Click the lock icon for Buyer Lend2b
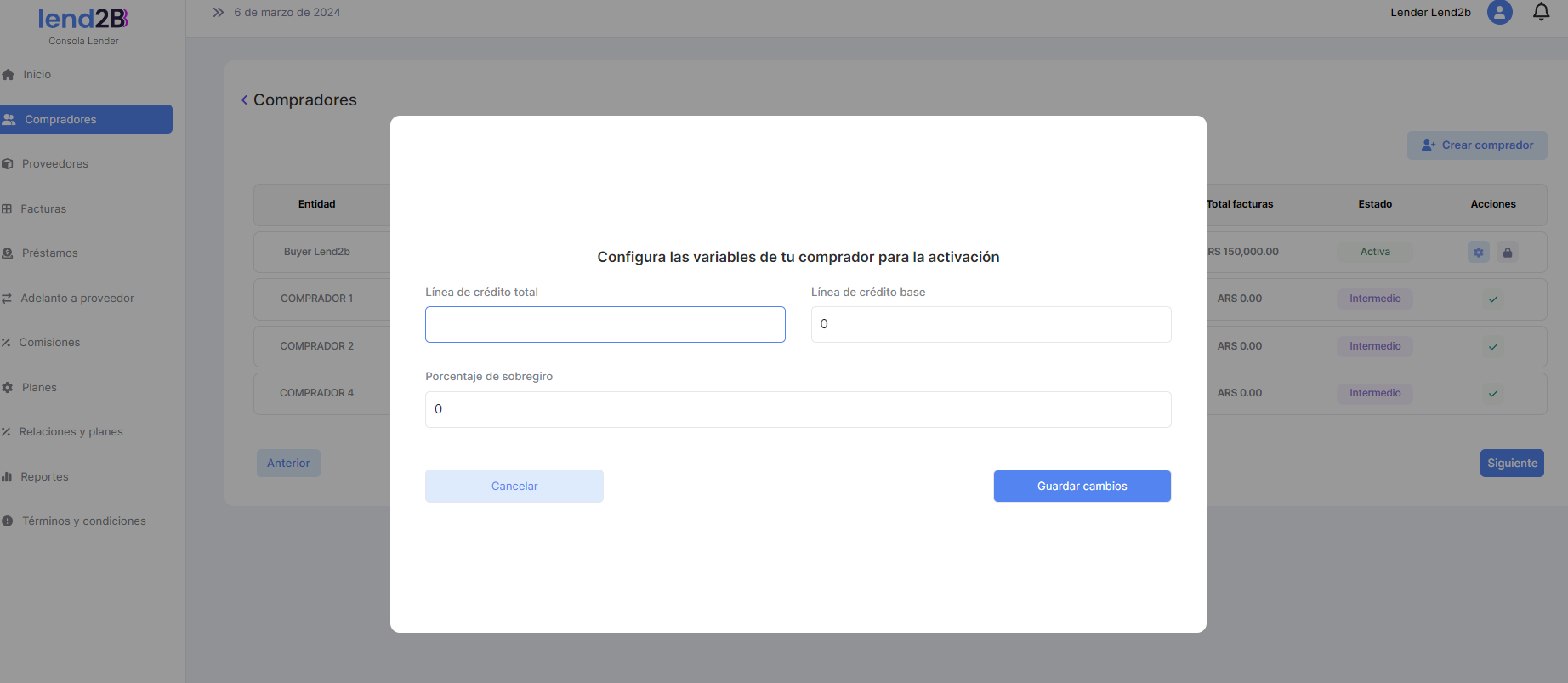The width and height of the screenshot is (1568, 683). pos(1508,253)
